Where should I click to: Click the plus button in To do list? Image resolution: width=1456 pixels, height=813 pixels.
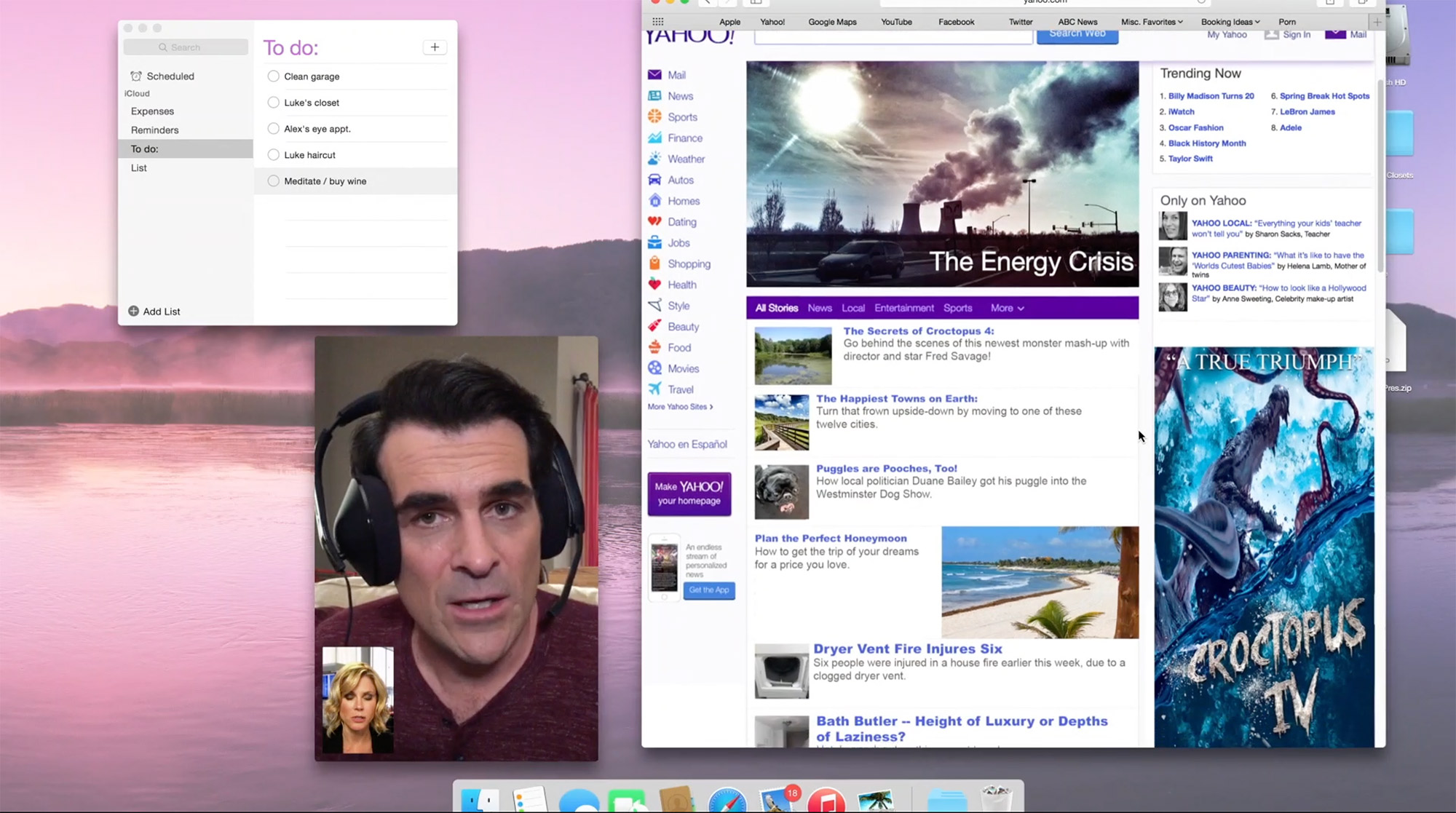pyautogui.click(x=435, y=47)
